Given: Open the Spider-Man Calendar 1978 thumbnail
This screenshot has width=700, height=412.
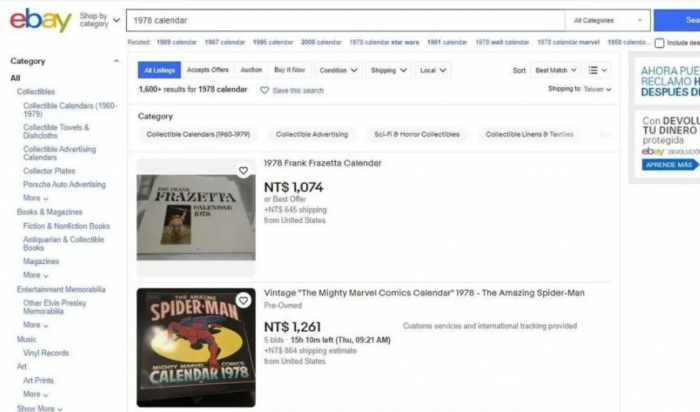Looking at the screenshot, I should click(196, 347).
